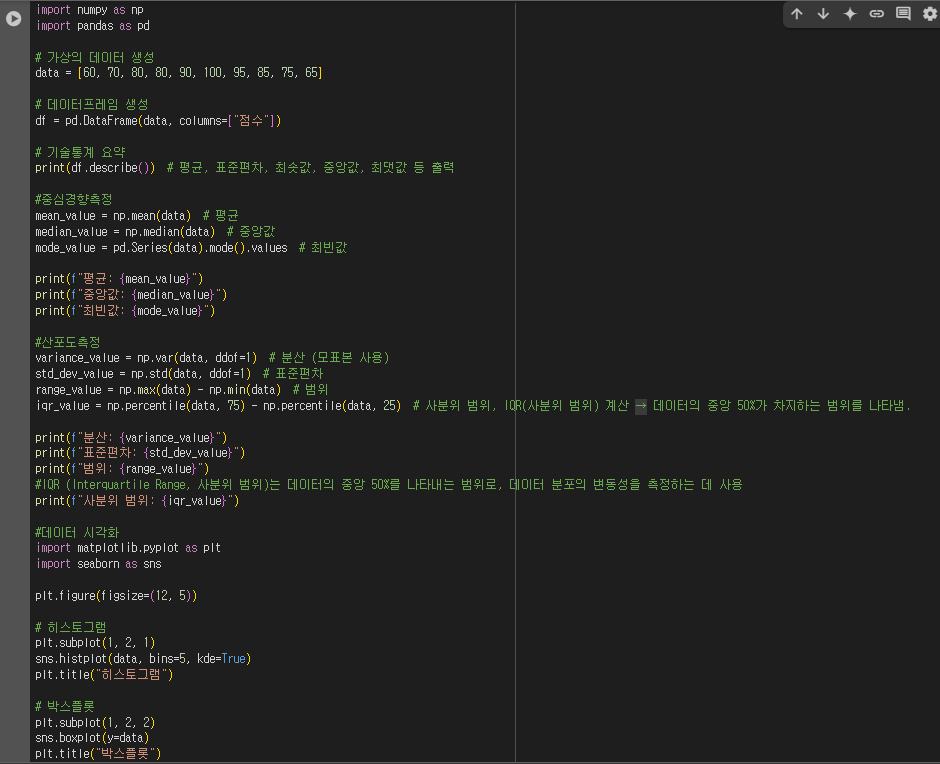The image size is (940, 764).
Task: Add a comment with the comment icon
Action: point(903,14)
